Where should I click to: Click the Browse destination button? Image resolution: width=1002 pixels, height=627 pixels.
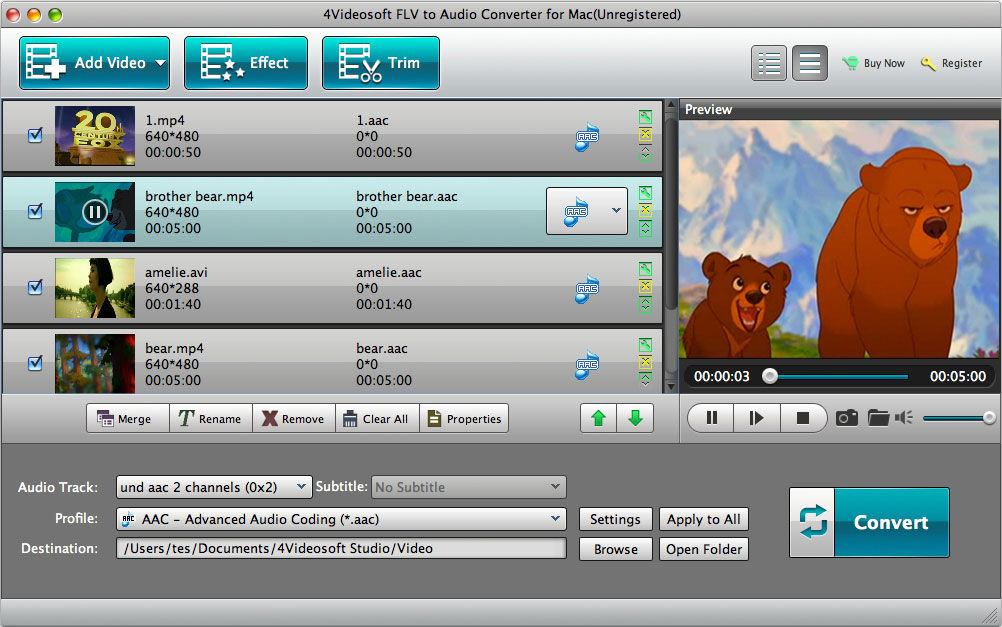tap(615, 549)
